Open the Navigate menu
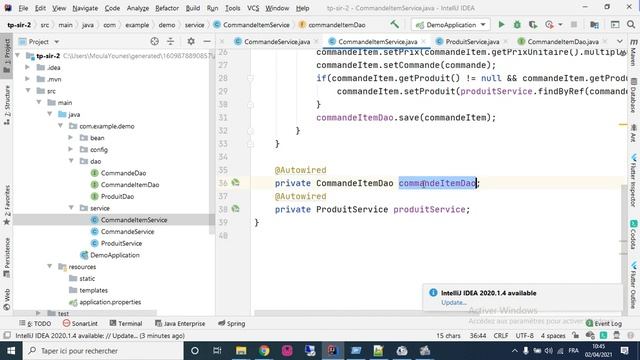Screen dimensions: 640x360 (x=85, y=8)
